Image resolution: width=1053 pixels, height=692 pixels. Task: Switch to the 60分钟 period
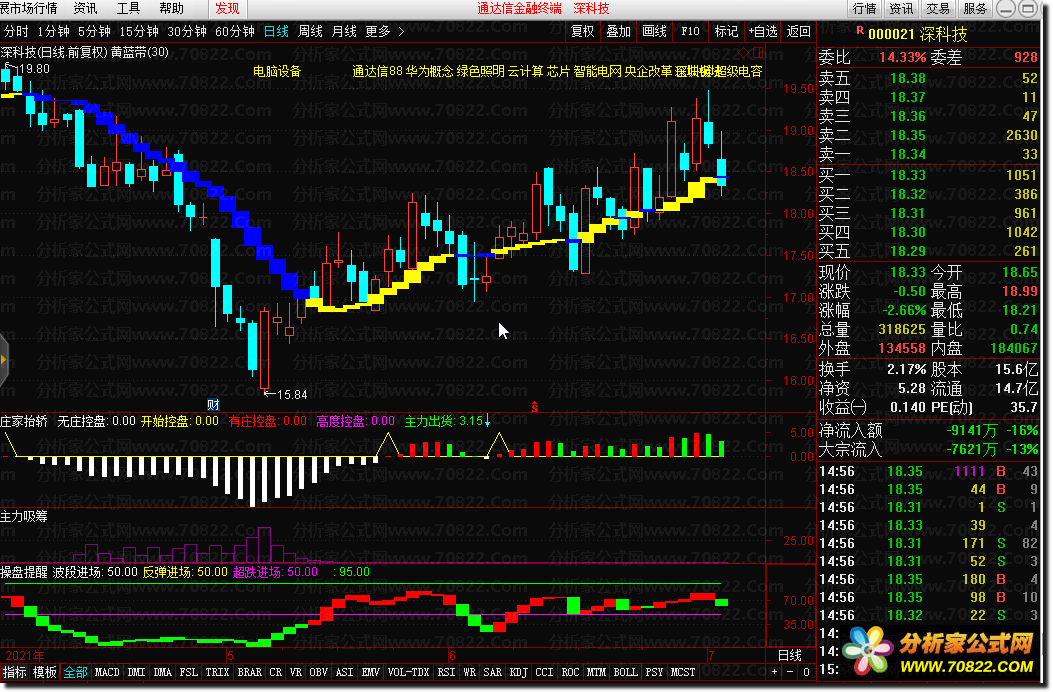point(235,32)
